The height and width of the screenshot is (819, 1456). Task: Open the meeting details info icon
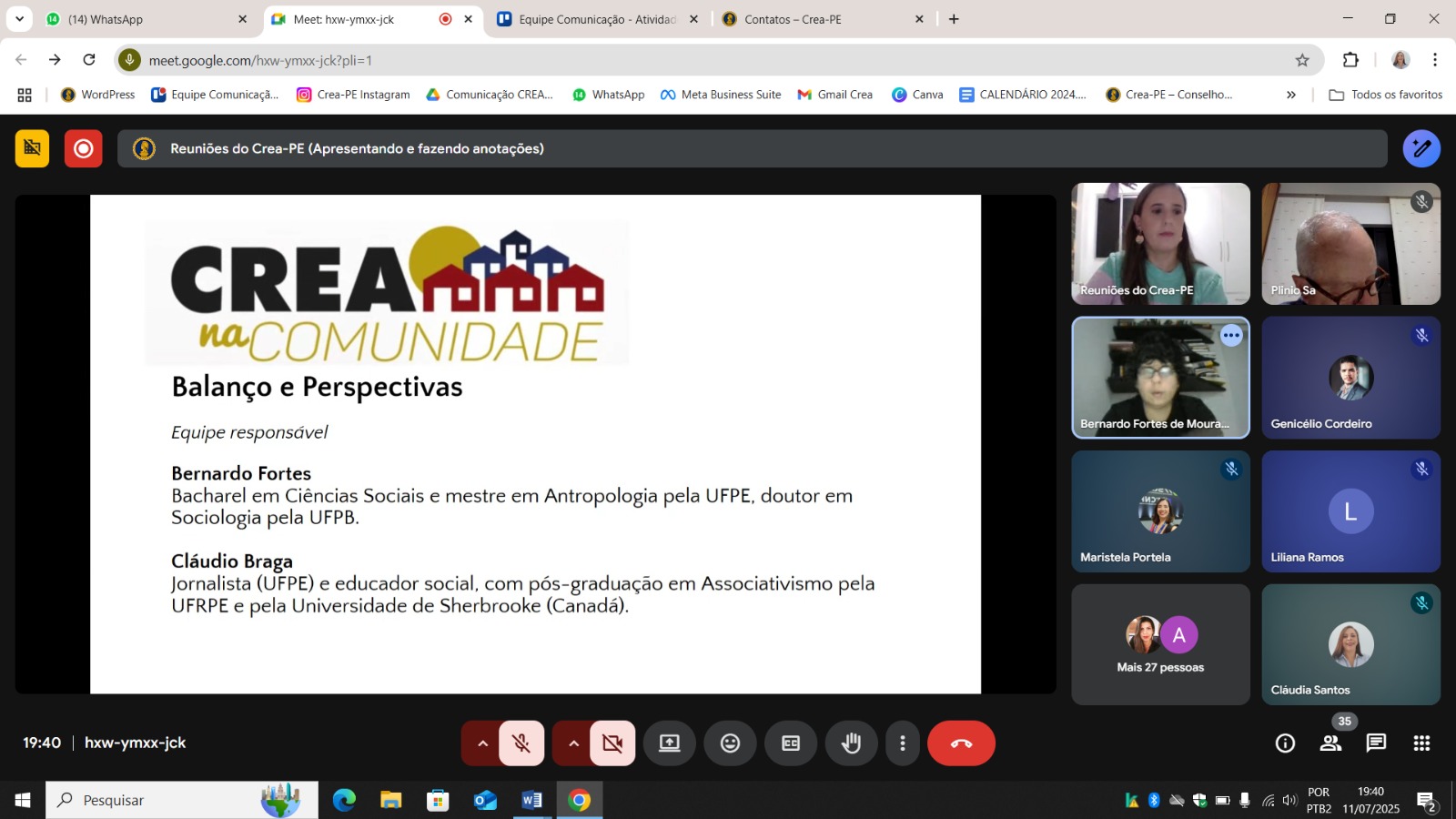click(1285, 743)
